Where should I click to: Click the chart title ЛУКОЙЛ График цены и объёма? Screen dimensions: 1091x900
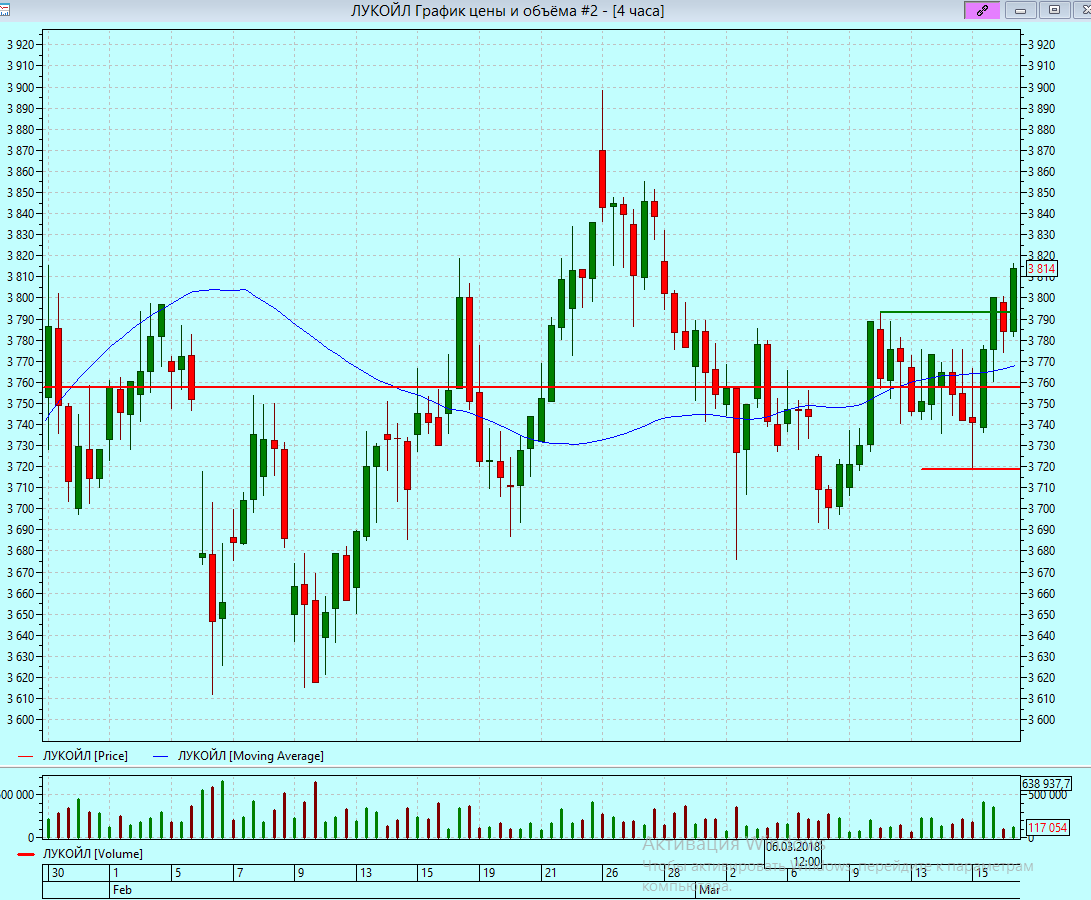point(507,10)
